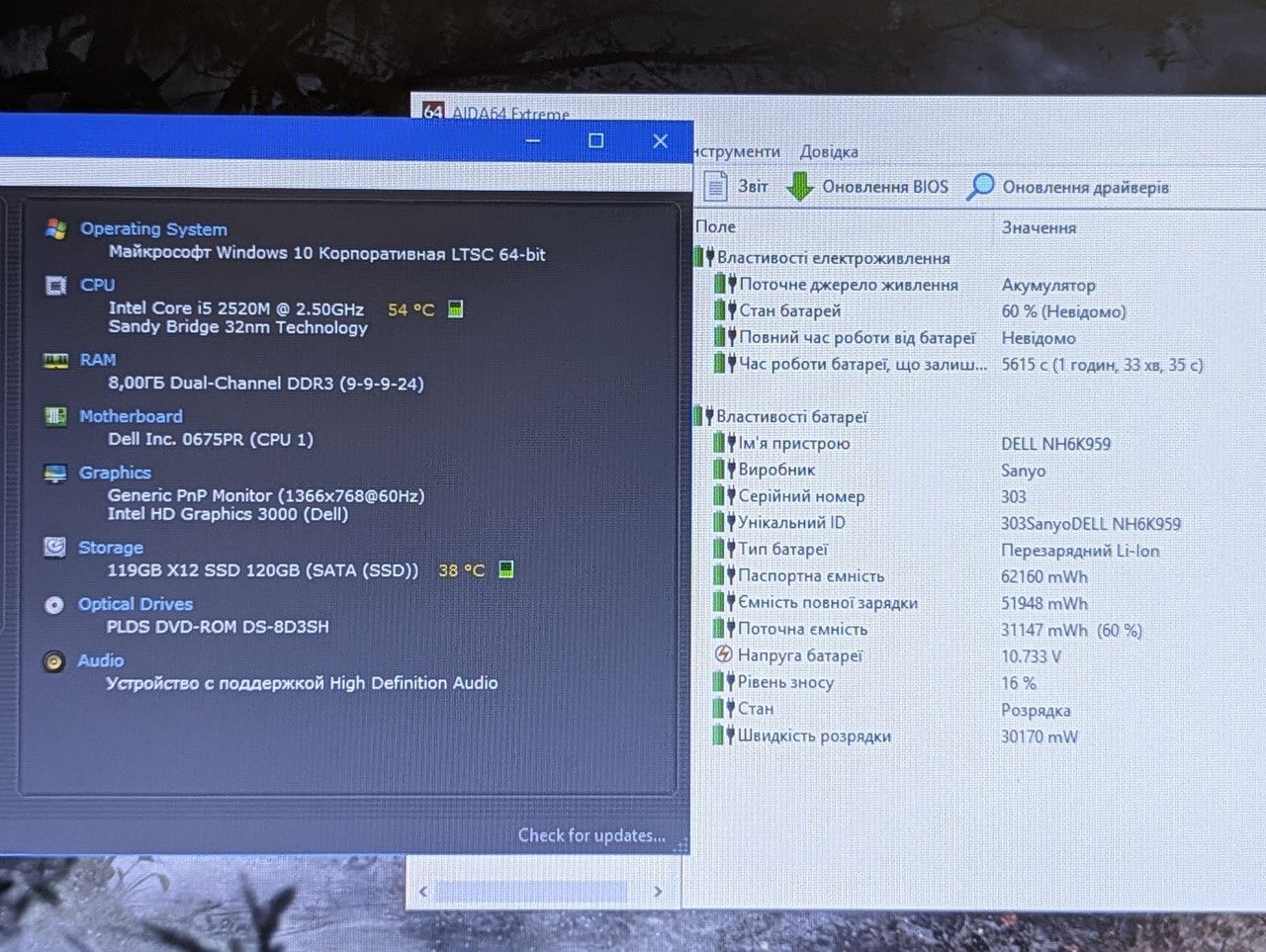Click the CPU temperature status indicator icon
Screen dimensions: 1266x952
coord(456,309)
